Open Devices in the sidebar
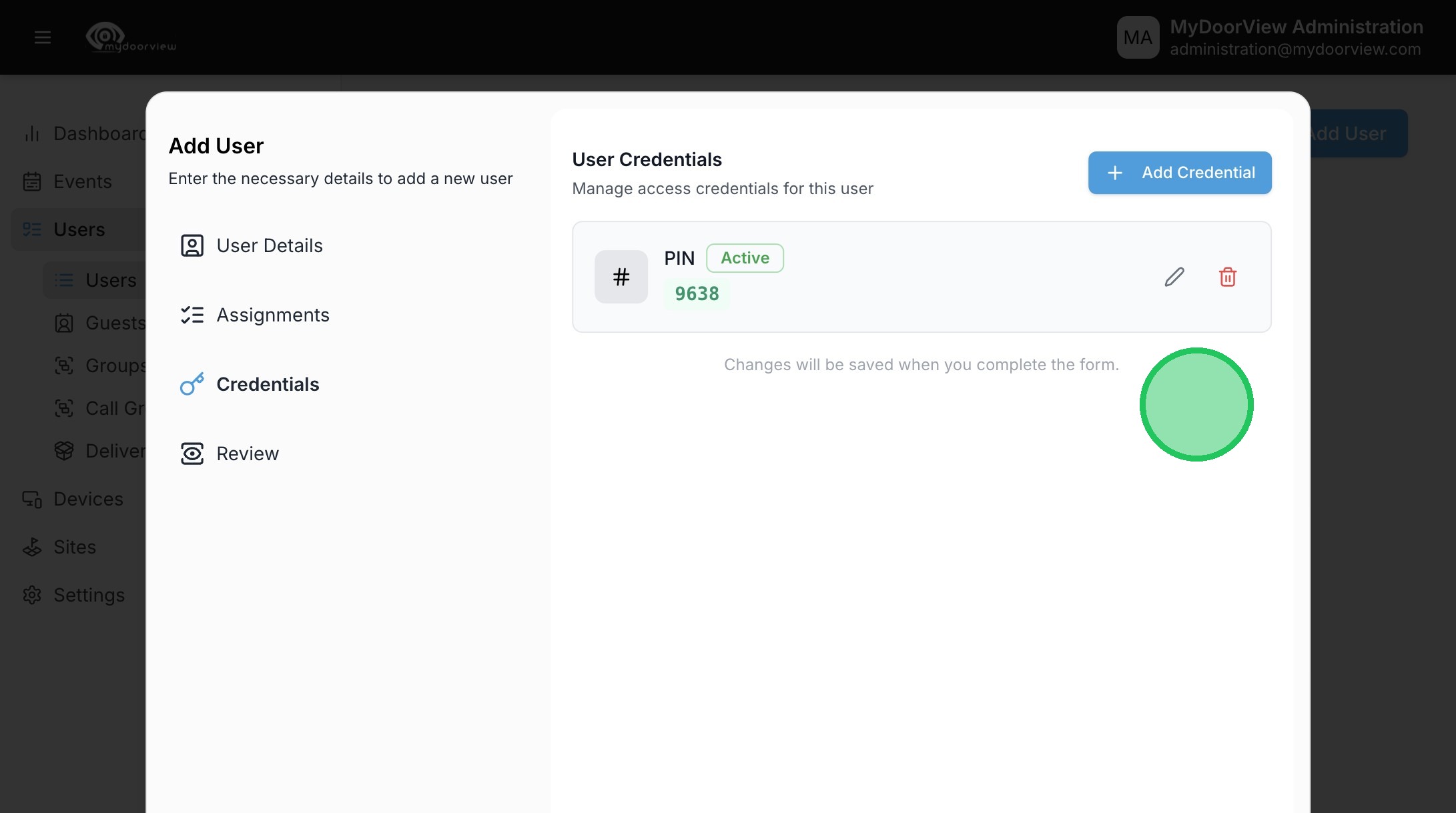Screen dimensions: 1456x813 (88, 499)
